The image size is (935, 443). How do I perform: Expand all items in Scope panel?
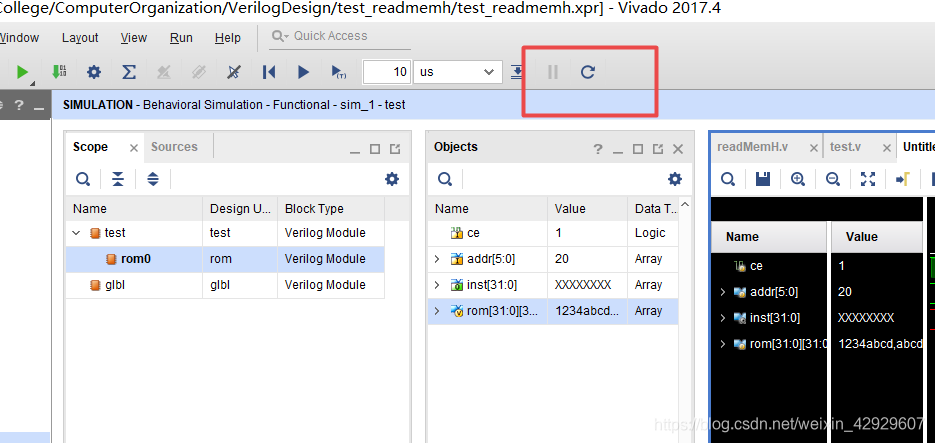[x=153, y=179]
